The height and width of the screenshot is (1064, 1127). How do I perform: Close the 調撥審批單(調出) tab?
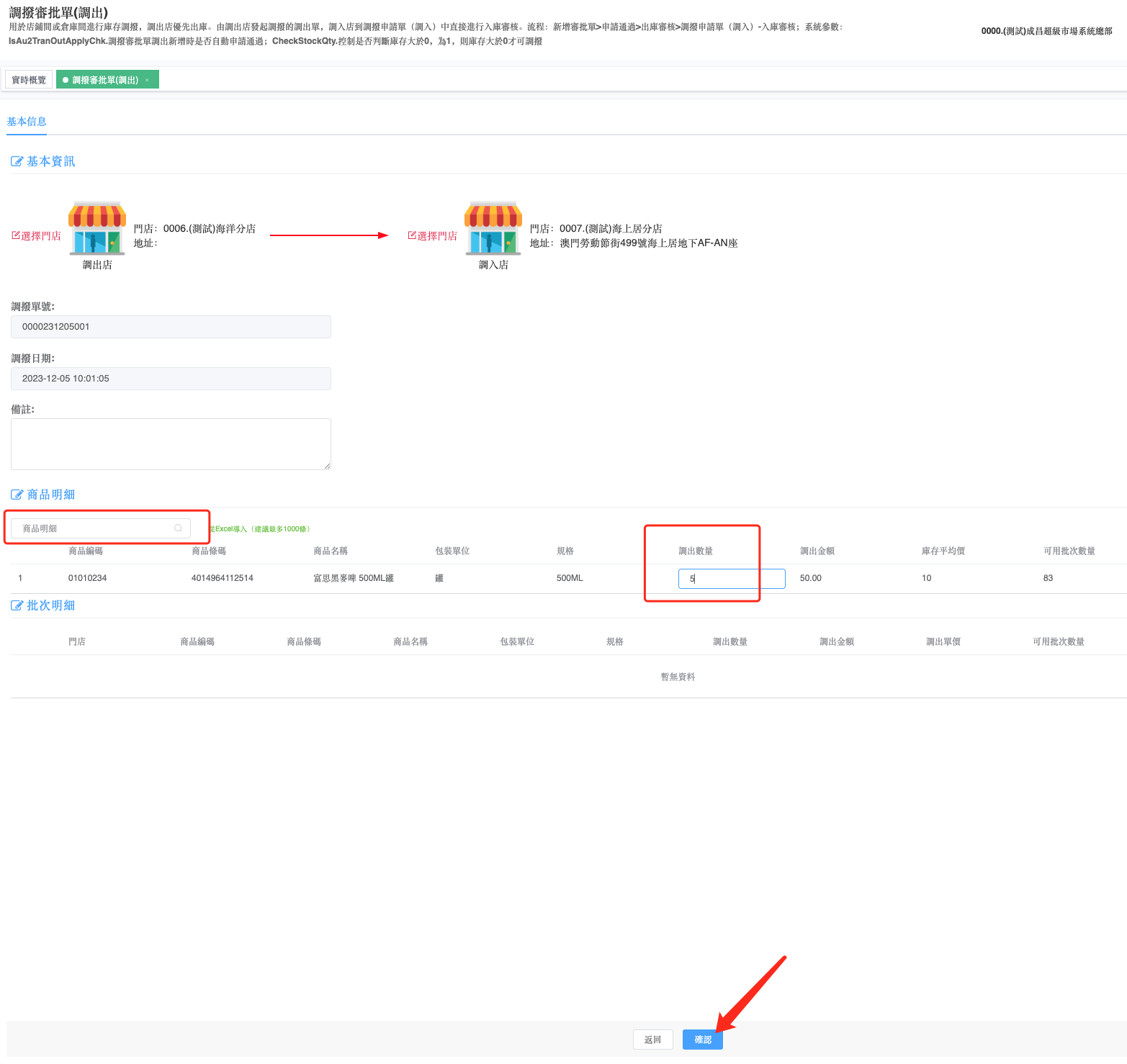pyautogui.click(x=147, y=80)
